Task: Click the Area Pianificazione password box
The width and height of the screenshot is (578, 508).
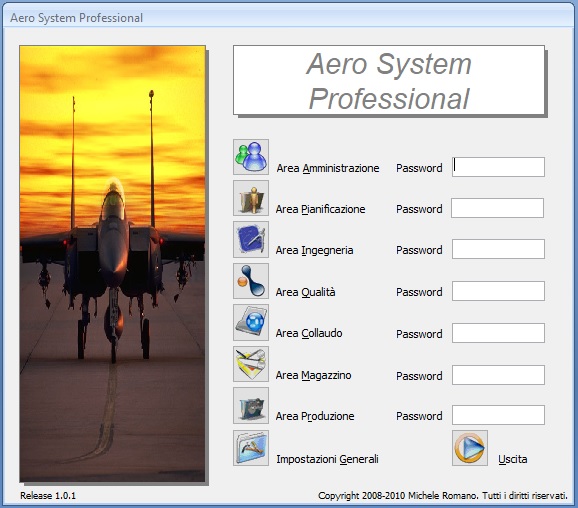Action: tap(498, 208)
